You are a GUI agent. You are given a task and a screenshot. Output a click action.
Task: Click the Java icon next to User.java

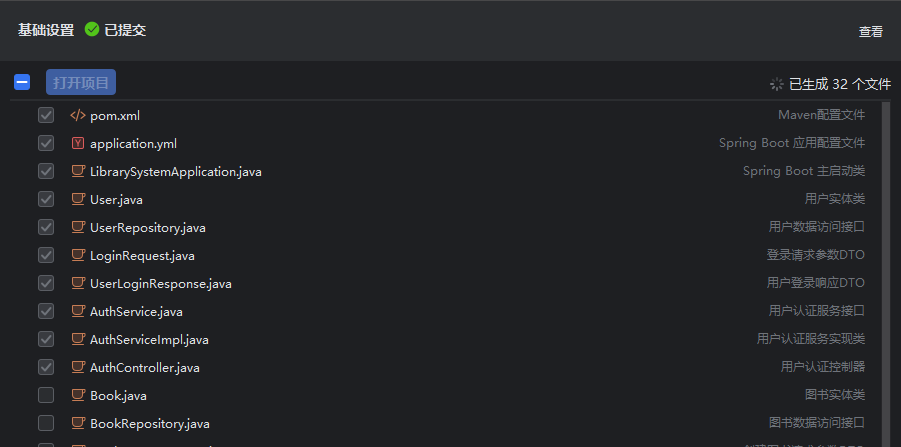[x=78, y=199]
